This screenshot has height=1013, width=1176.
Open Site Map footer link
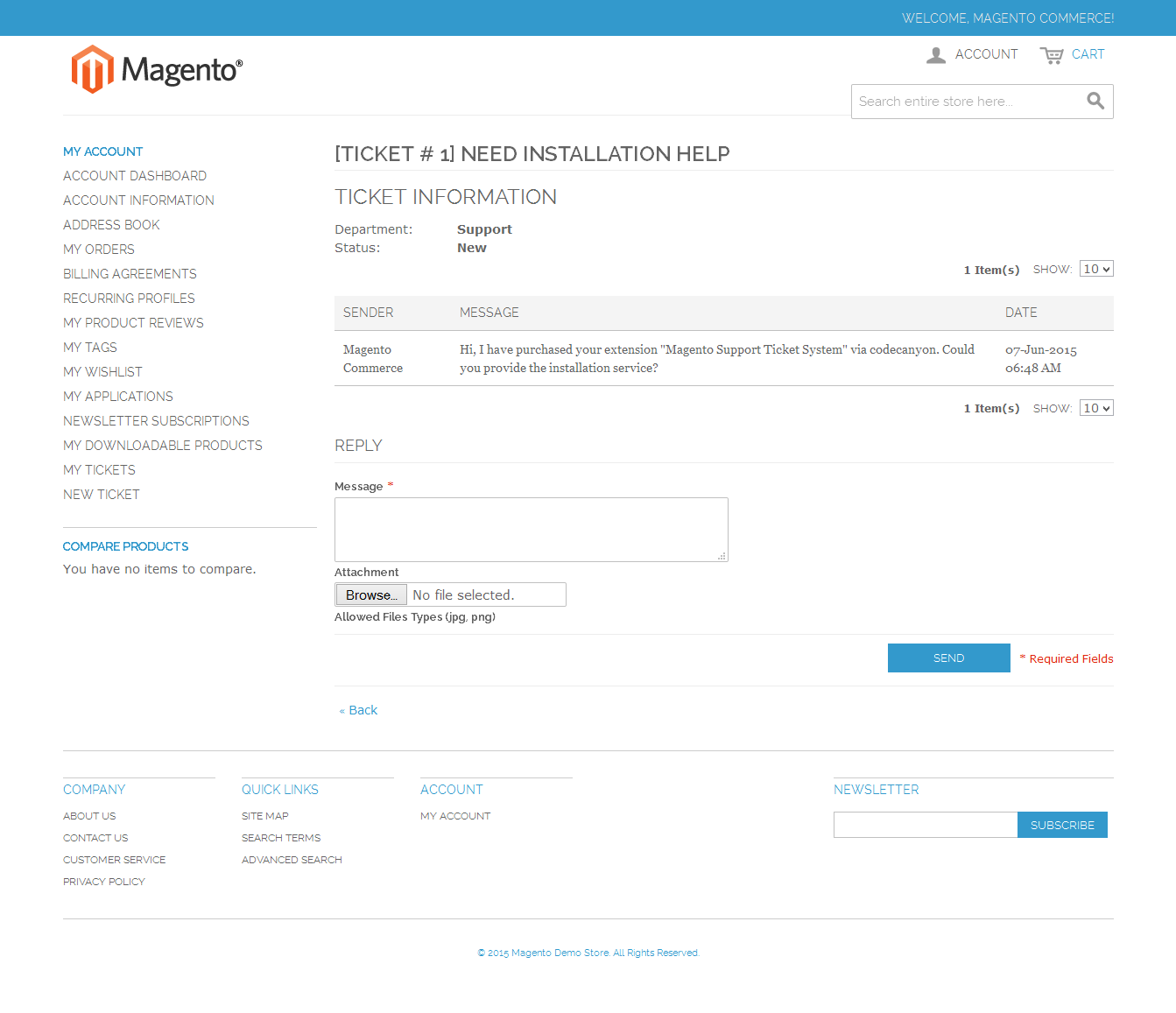click(x=265, y=816)
